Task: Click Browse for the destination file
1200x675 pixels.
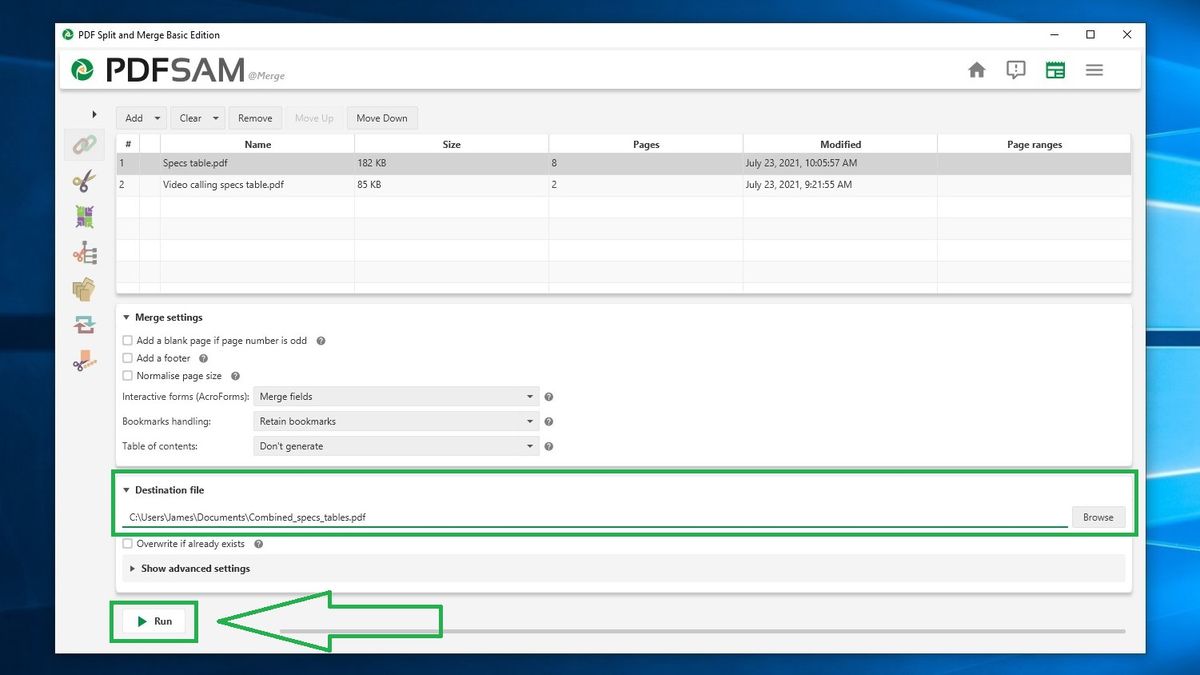Action: (x=1097, y=517)
